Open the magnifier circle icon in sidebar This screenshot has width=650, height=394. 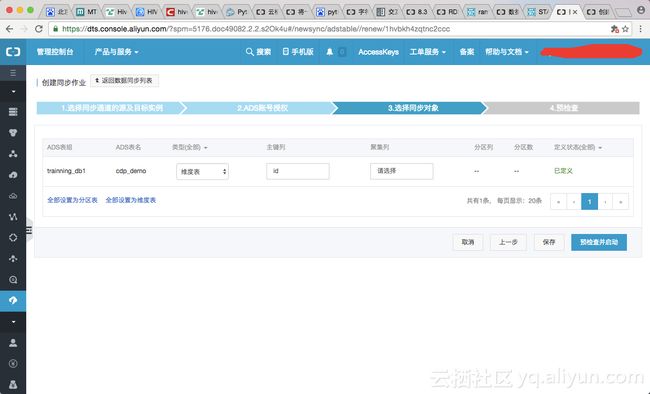[13, 280]
